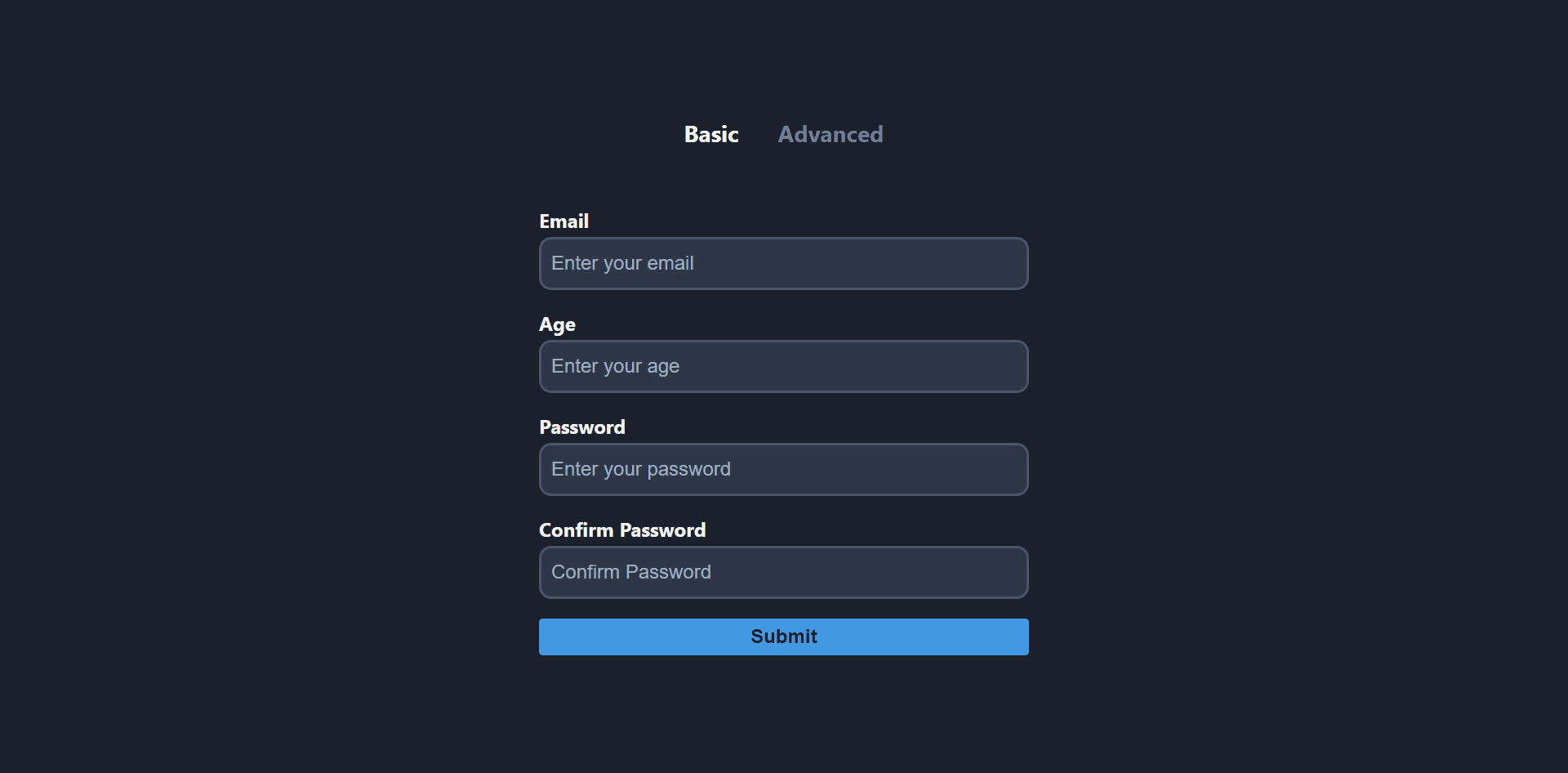
Task: Place cursor in the age entry box
Action: point(784,366)
